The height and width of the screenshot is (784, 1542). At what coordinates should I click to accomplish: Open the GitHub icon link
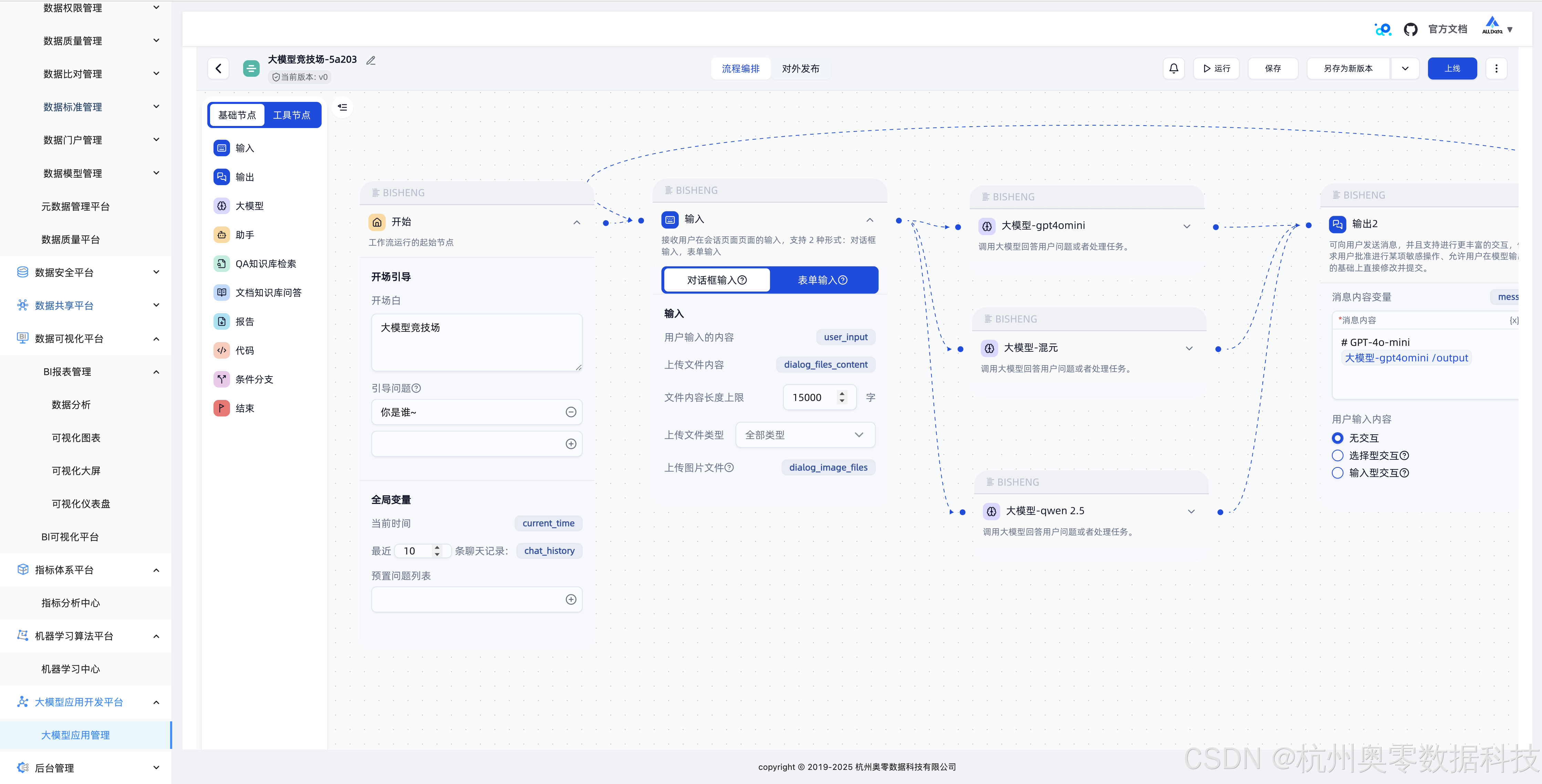pyautogui.click(x=1410, y=29)
